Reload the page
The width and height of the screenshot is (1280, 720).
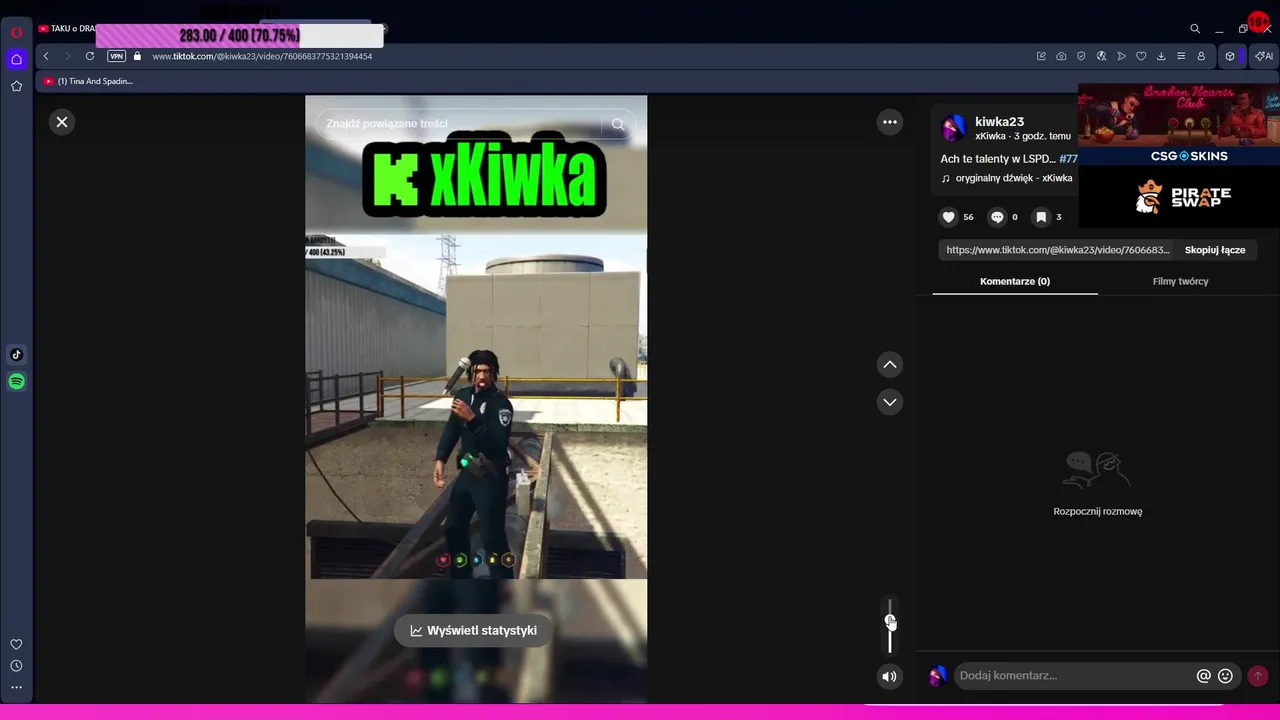coord(90,56)
